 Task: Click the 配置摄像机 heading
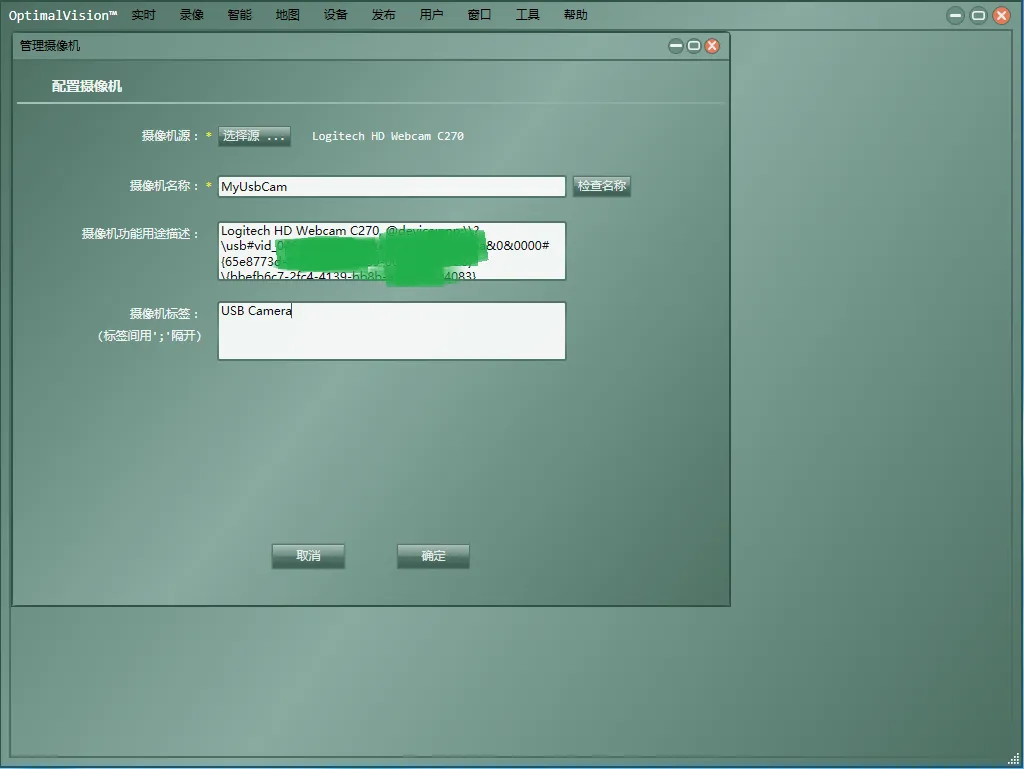click(x=87, y=86)
